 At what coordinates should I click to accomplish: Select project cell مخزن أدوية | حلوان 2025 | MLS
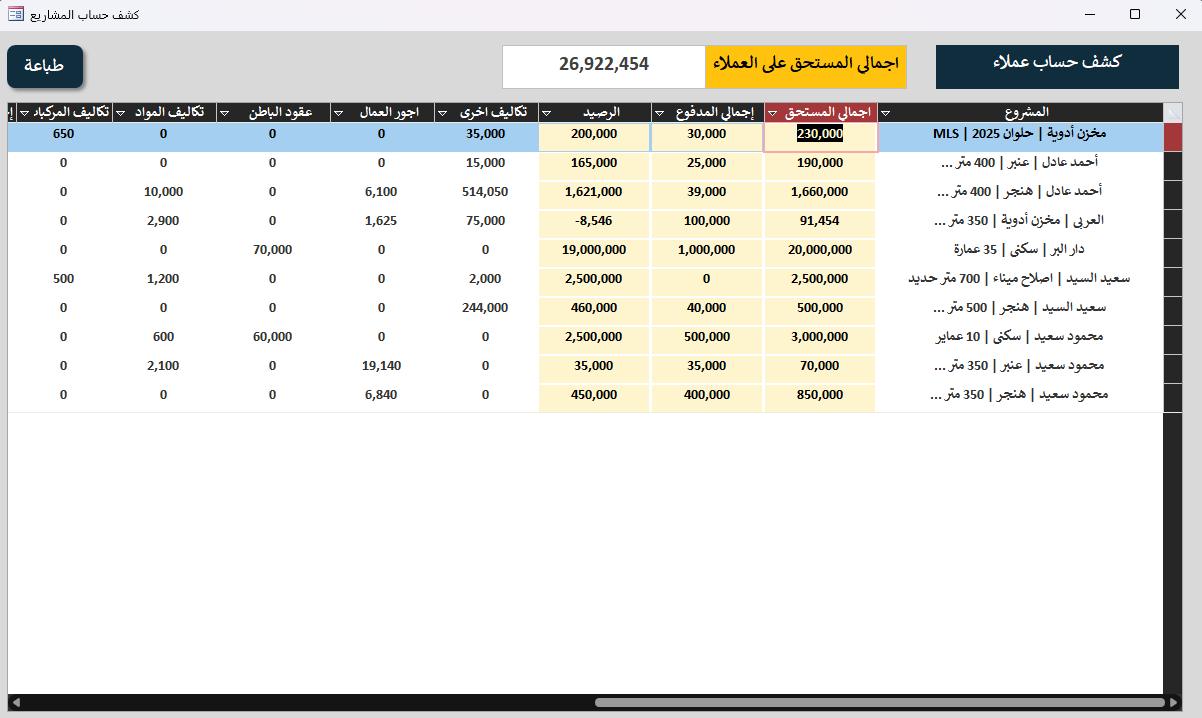(x=1021, y=137)
